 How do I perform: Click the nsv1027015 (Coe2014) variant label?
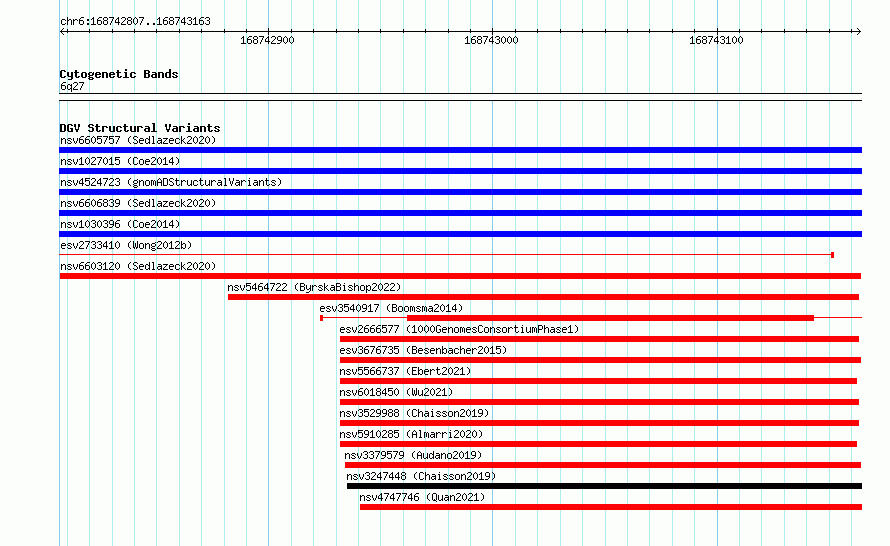pos(120,161)
